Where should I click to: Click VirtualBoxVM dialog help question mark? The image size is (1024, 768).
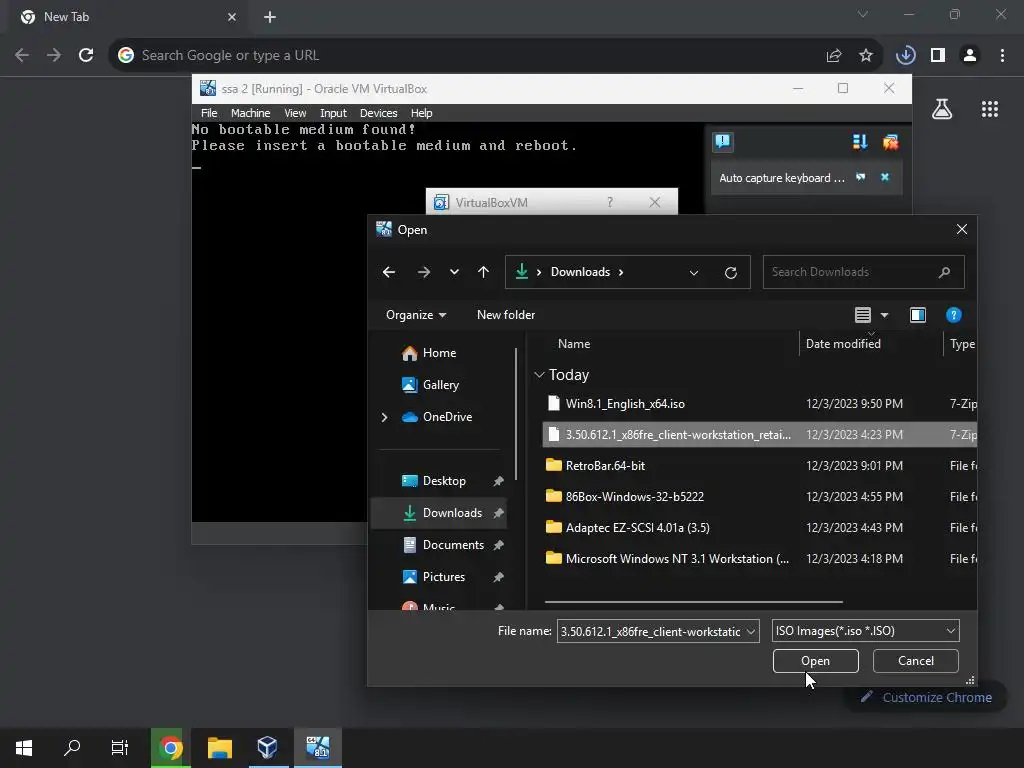pyautogui.click(x=609, y=202)
